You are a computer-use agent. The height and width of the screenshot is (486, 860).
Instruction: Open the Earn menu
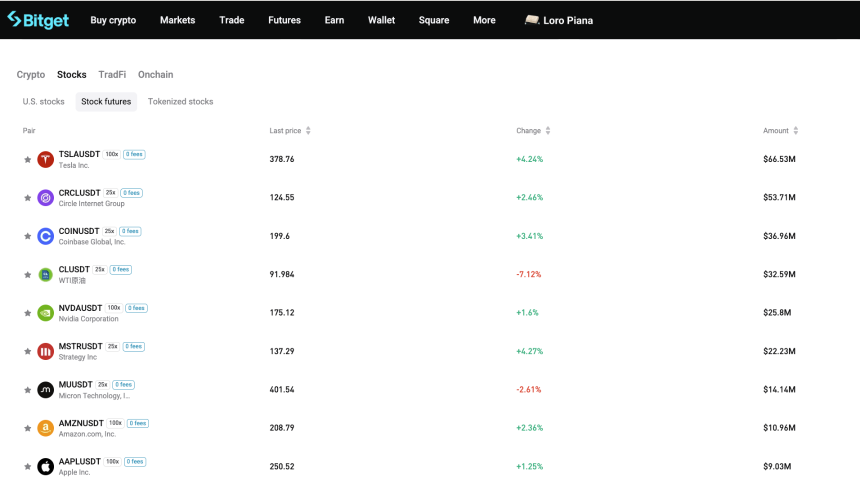tap(335, 20)
